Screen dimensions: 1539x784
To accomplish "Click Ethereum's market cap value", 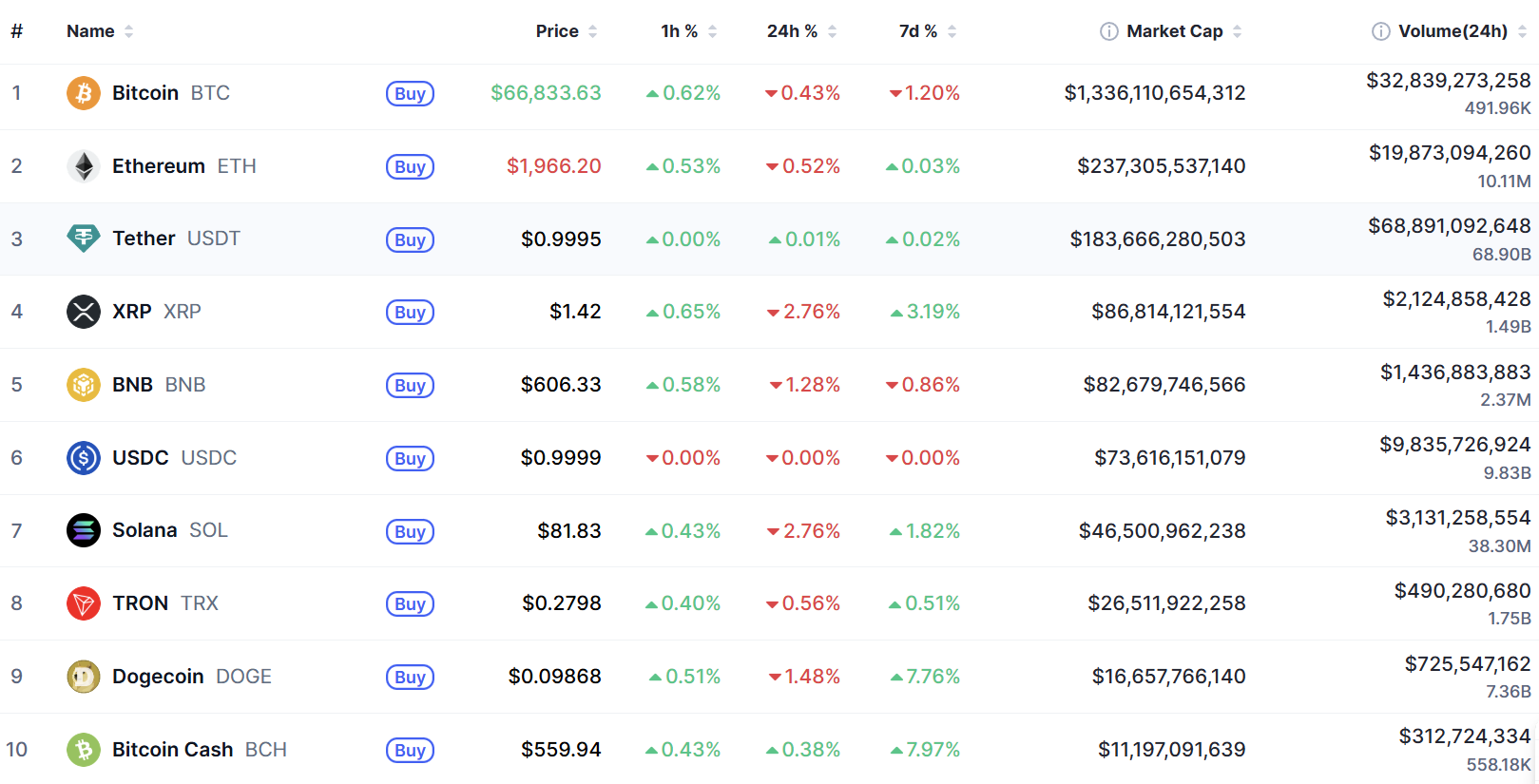I will (1161, 166).
